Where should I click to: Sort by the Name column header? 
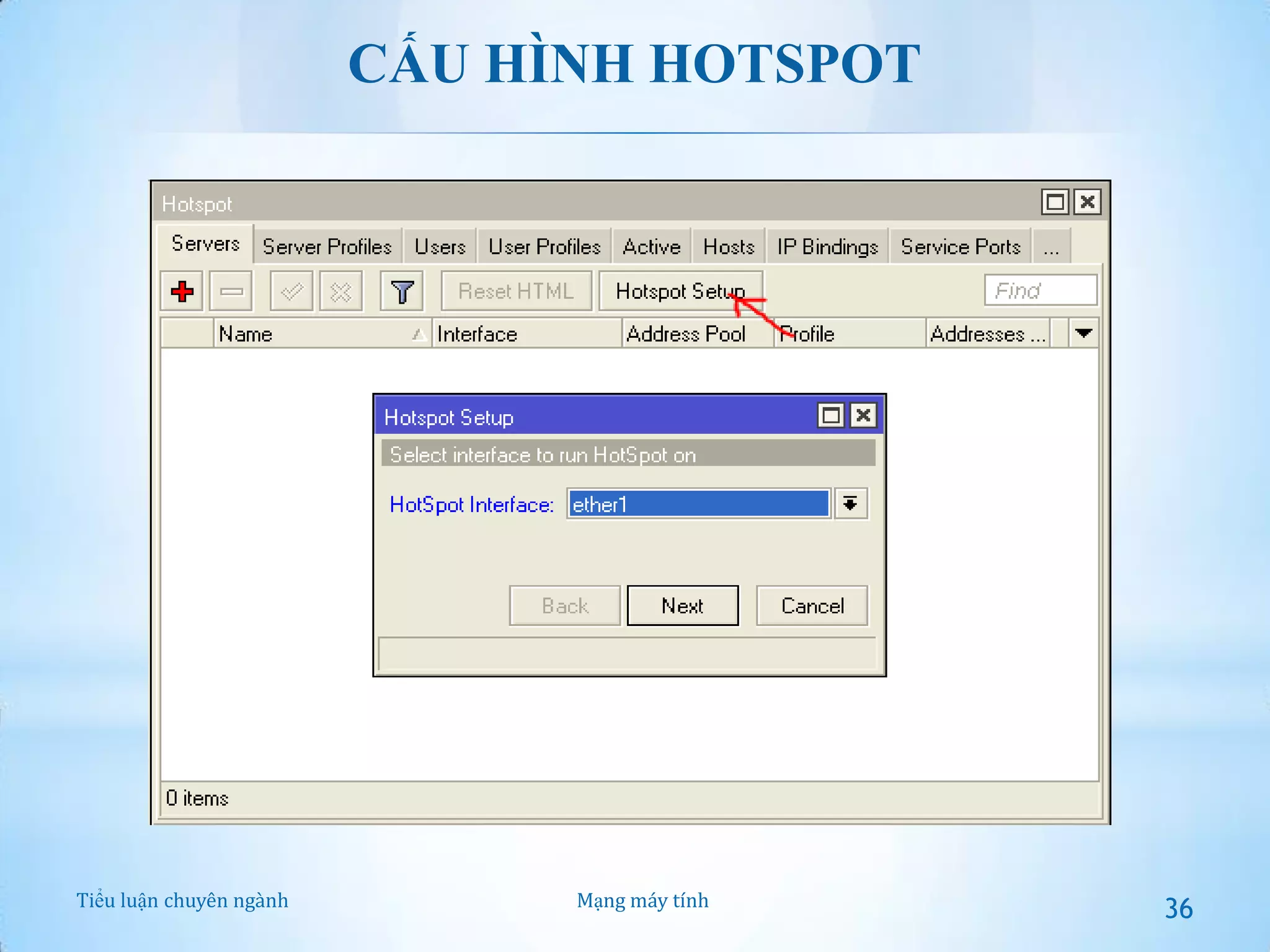click(x=322, y=333)
